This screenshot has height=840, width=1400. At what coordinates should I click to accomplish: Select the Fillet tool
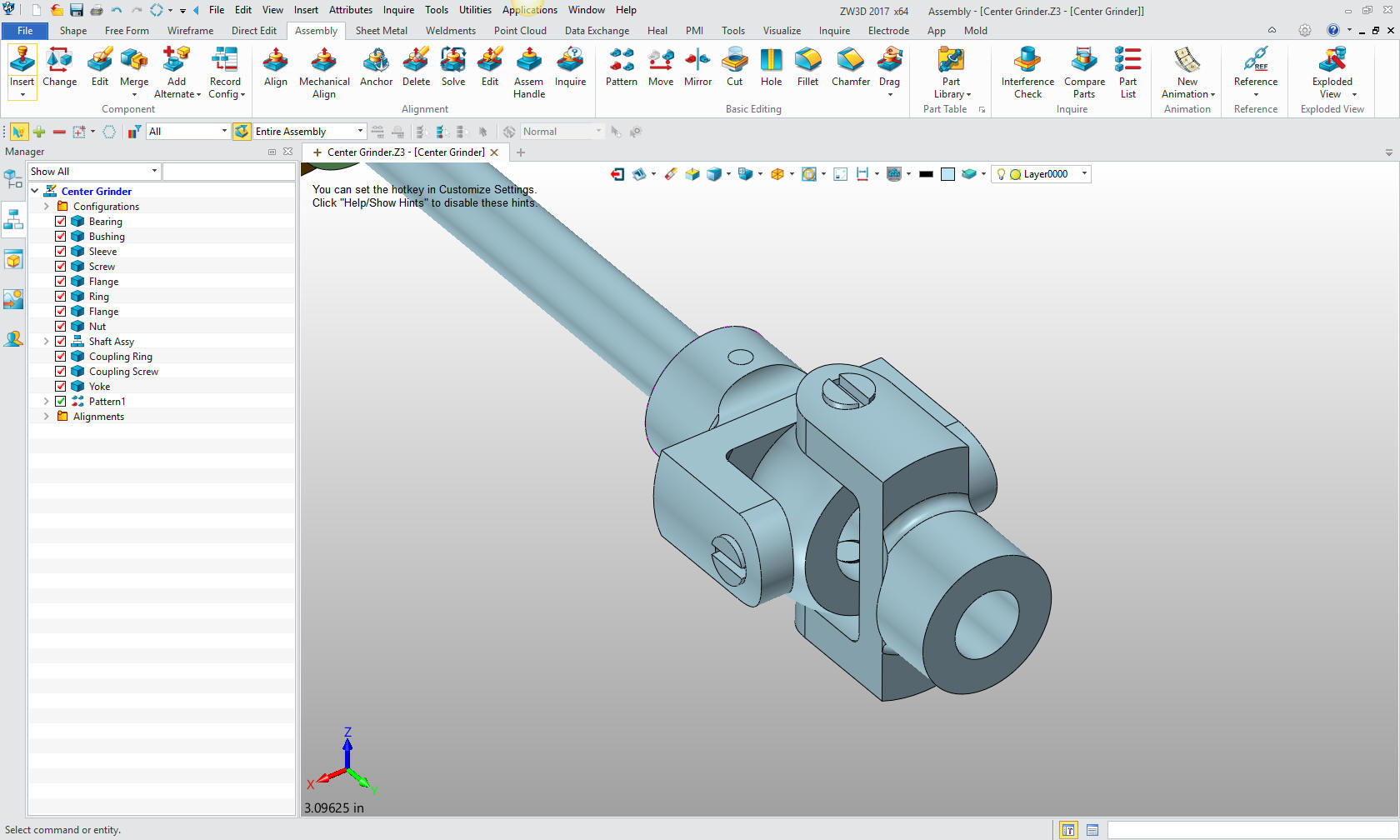[x=807, y=67]
